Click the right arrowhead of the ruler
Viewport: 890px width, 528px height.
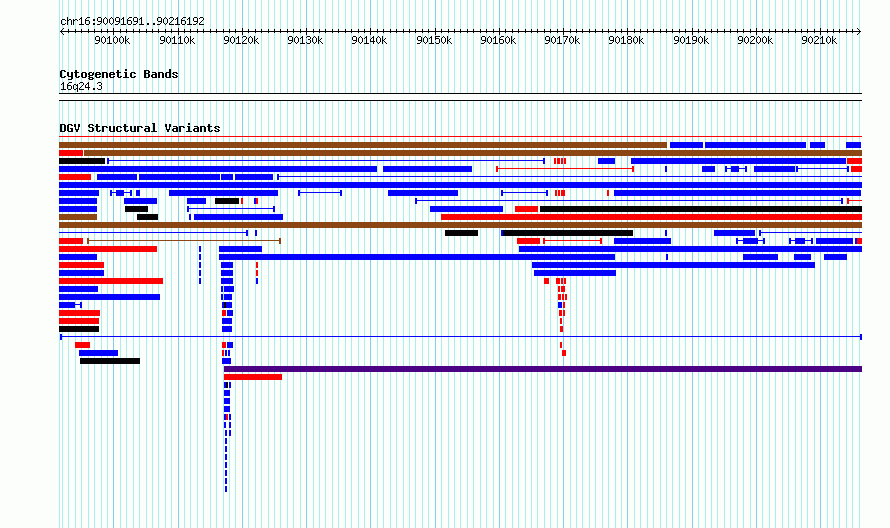tap(859, 31)
